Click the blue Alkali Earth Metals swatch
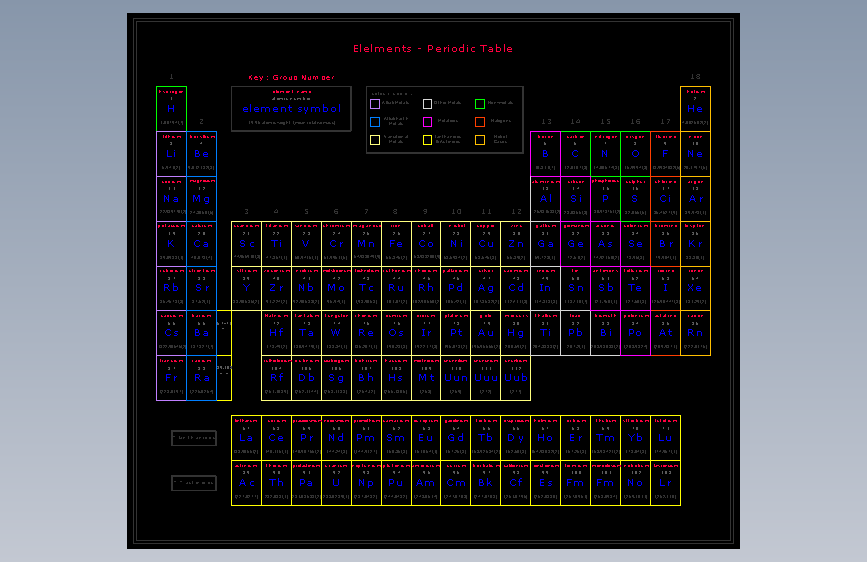The height and width of the screenshot is (562, 867). 375,122
